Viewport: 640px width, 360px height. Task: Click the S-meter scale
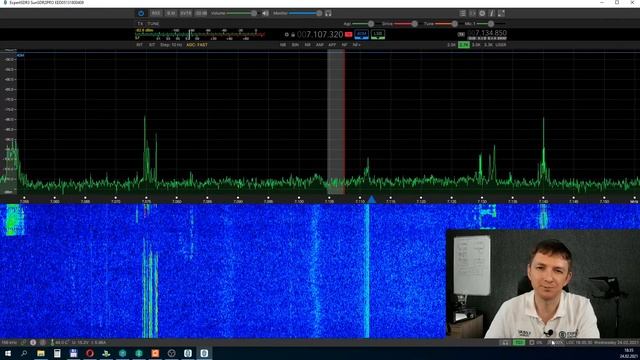pyautogui.click(x=200, y=34)
